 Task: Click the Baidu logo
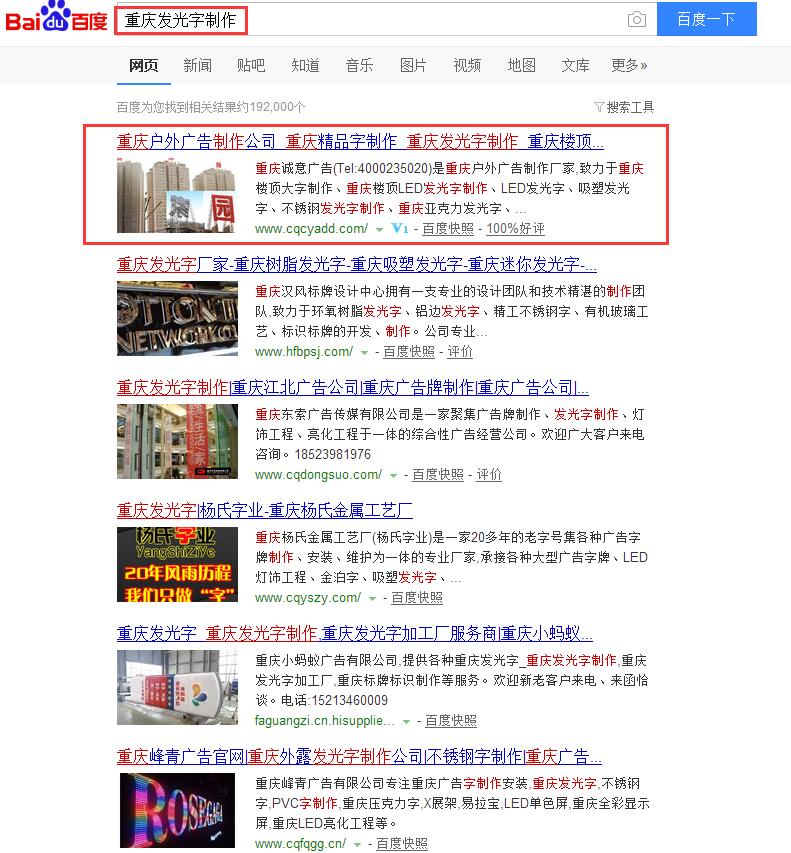[56, 16]
